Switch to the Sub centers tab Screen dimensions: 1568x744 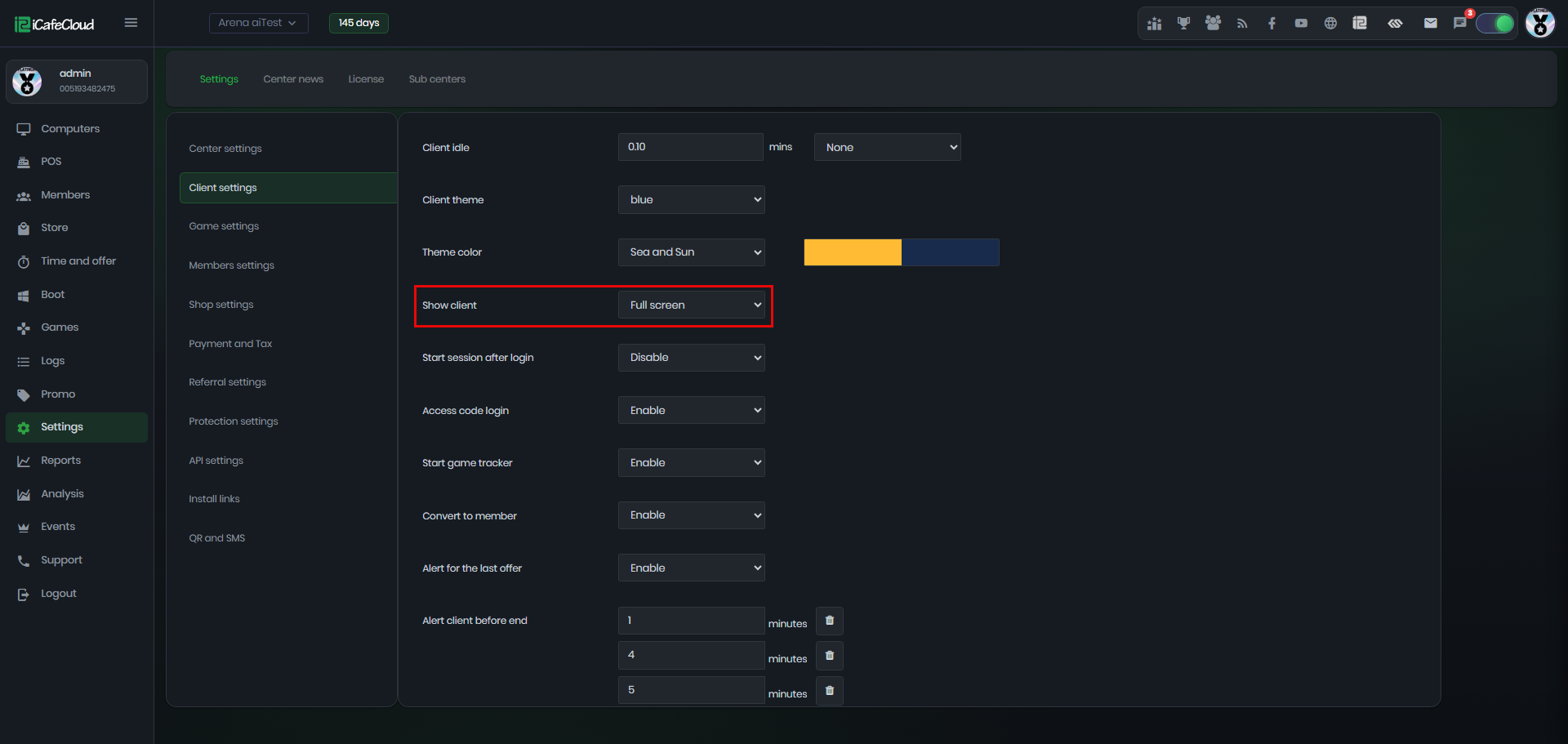click(437, 79)
